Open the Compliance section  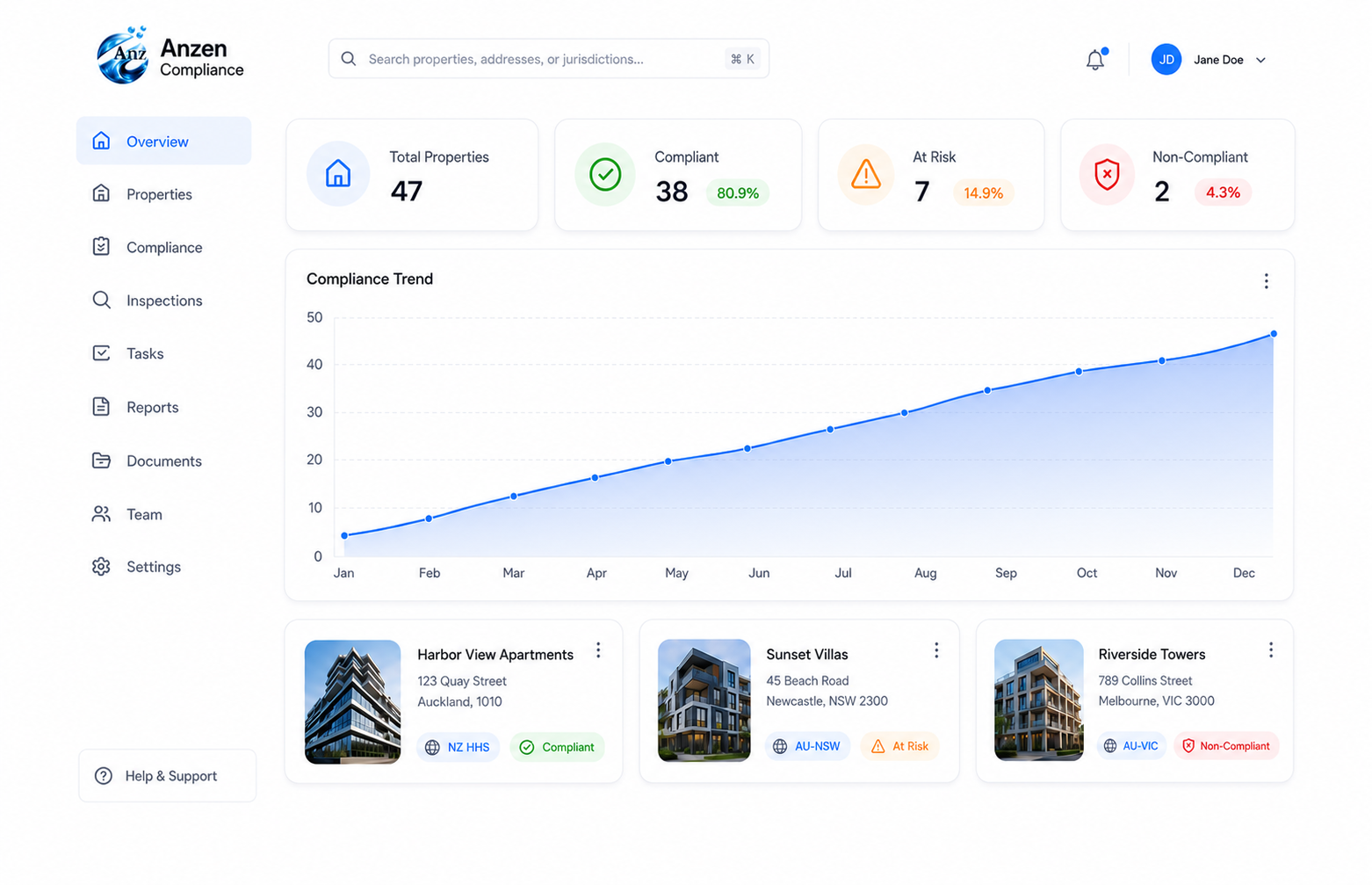coord(163,247)
